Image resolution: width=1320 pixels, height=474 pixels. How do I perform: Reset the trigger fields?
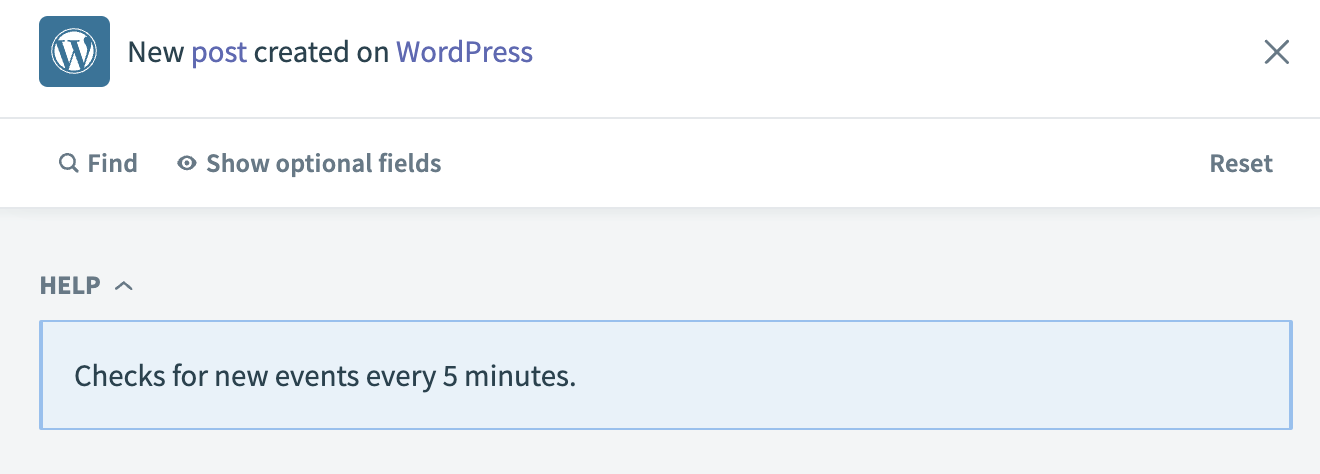coord(1240,163)
